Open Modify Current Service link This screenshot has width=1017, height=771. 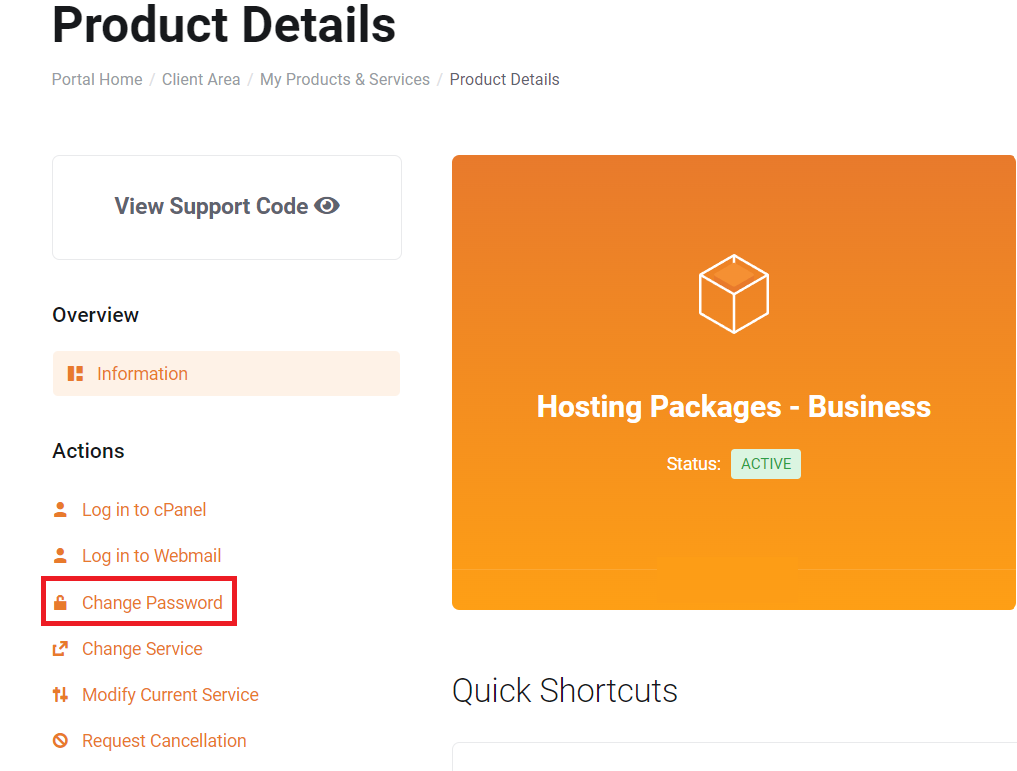[x=170, y=695]
